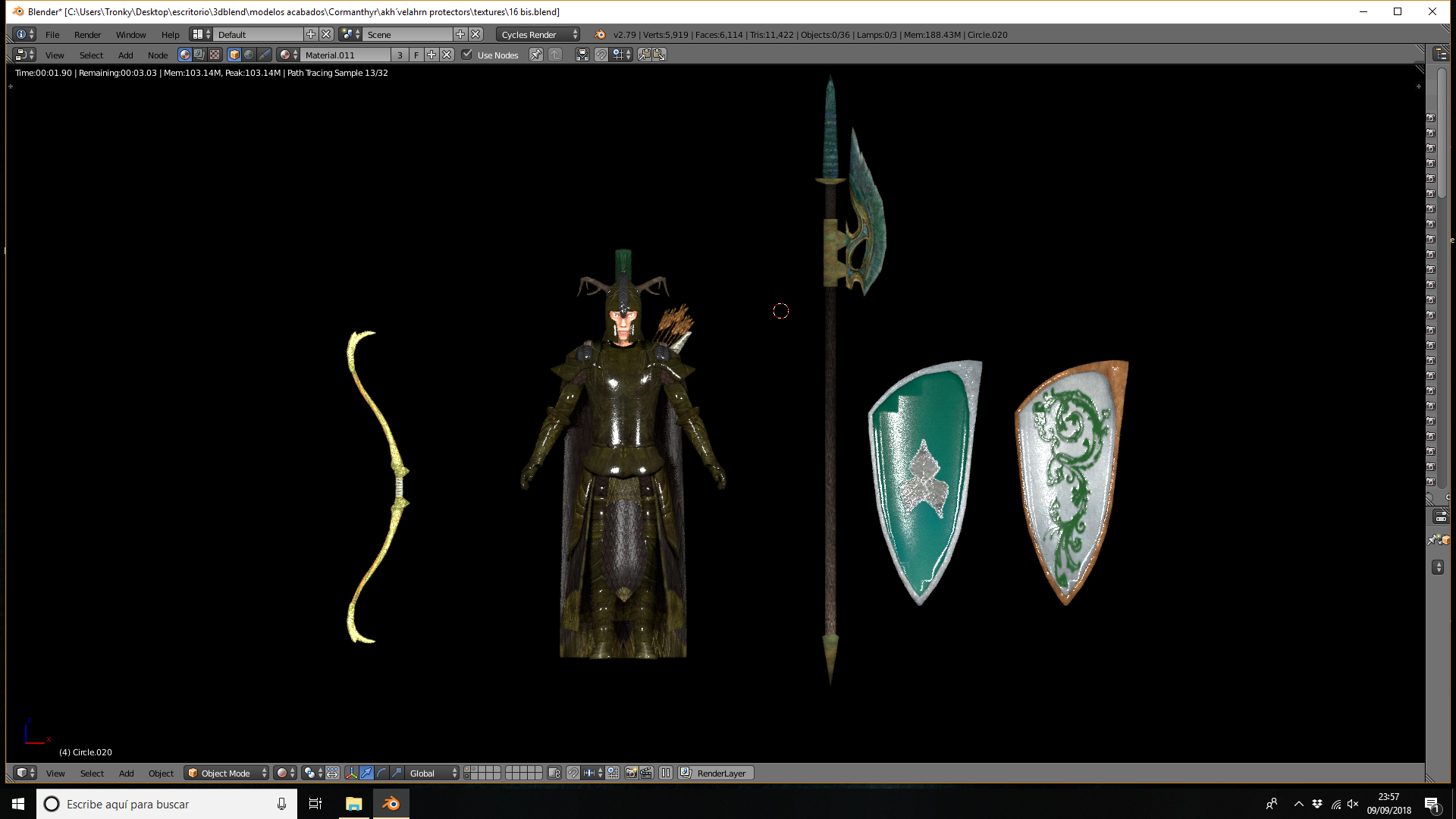The image size is (1456, 819).
Task: Select the compositing nodes tree type icon
Action: pyautogui.click(x=199, y=55)
